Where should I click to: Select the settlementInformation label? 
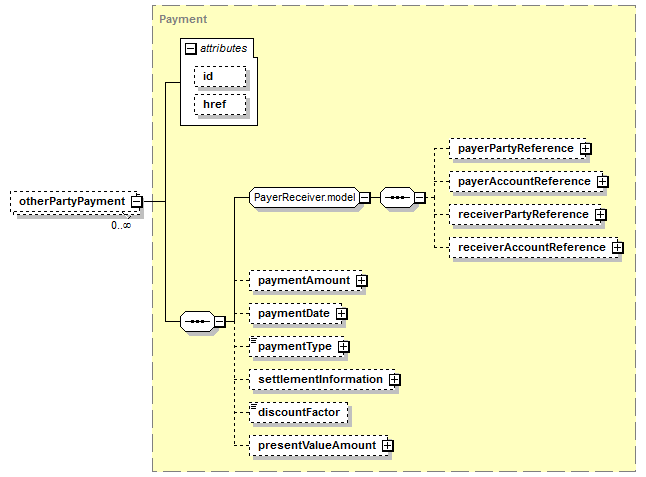pos(321,379)
